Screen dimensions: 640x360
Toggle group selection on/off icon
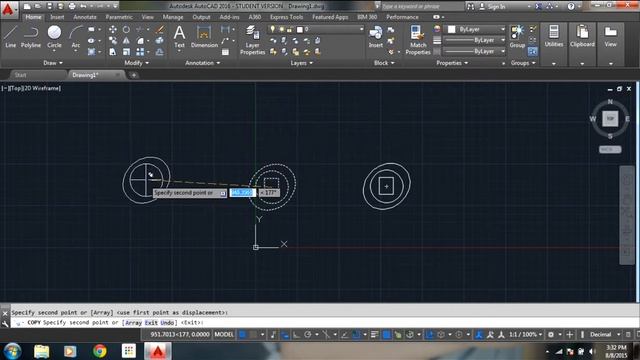tap(532, 52)
